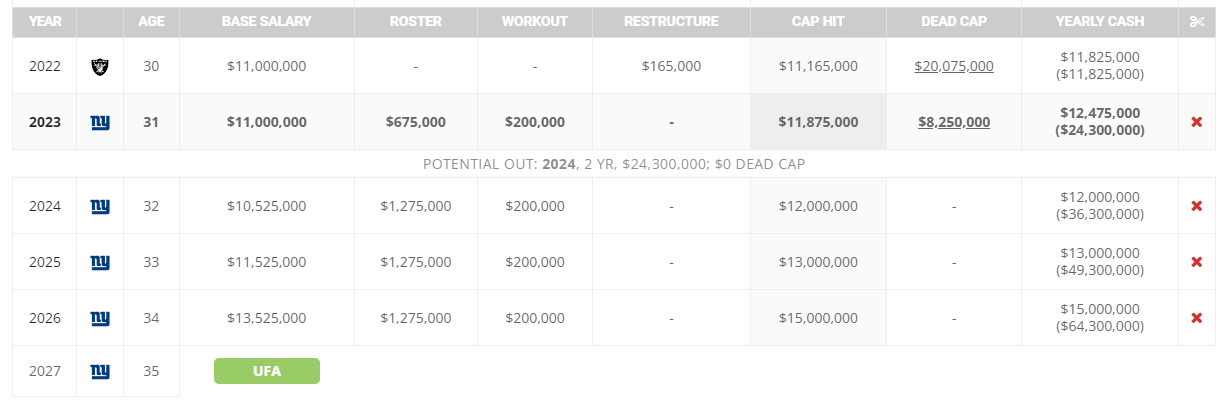Screen dimensions: 1230x406
Task: Click the red X for 2025
Action: (1197, 262)
